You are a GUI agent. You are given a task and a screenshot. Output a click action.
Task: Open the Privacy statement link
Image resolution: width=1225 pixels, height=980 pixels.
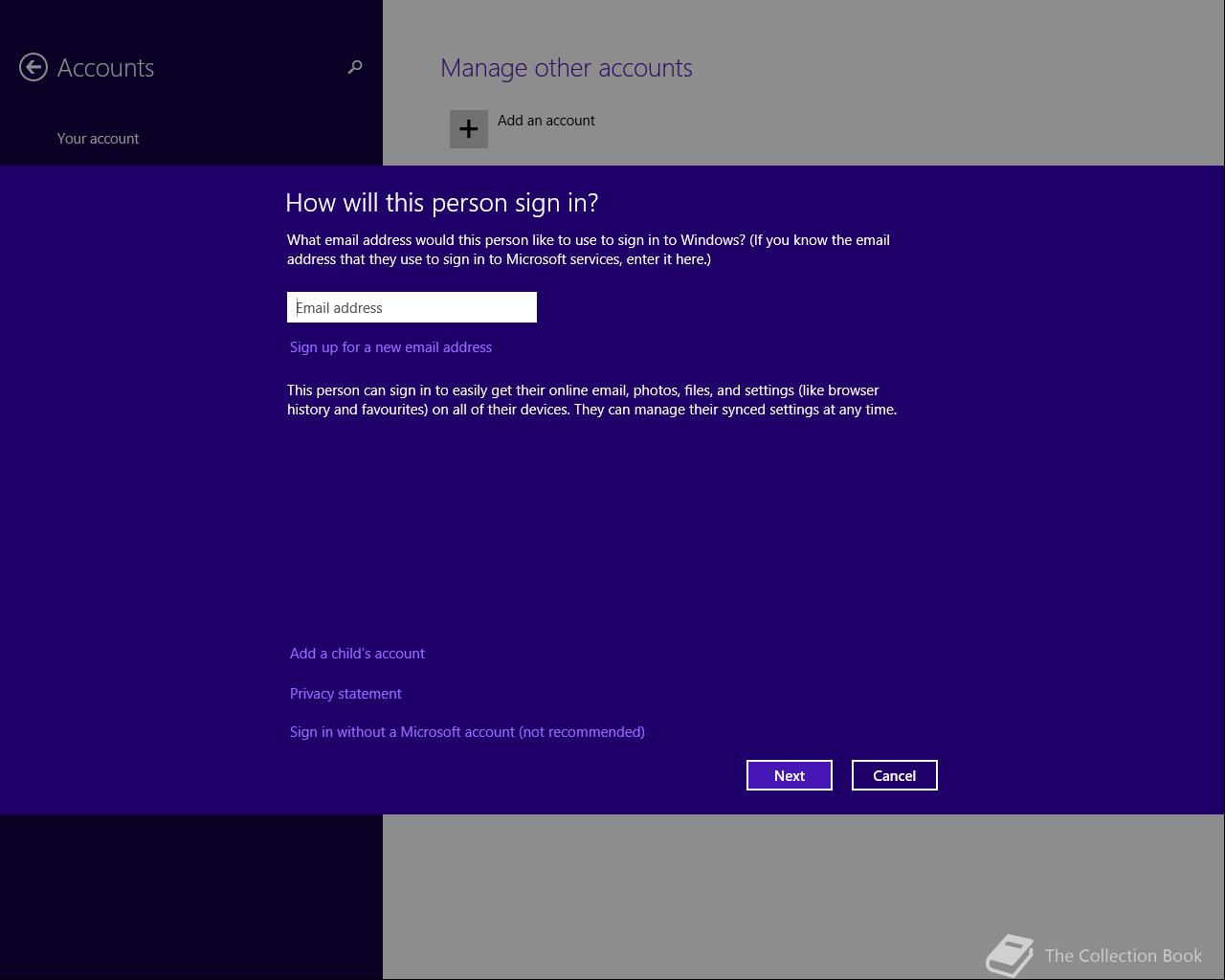(x=345, y=694)
